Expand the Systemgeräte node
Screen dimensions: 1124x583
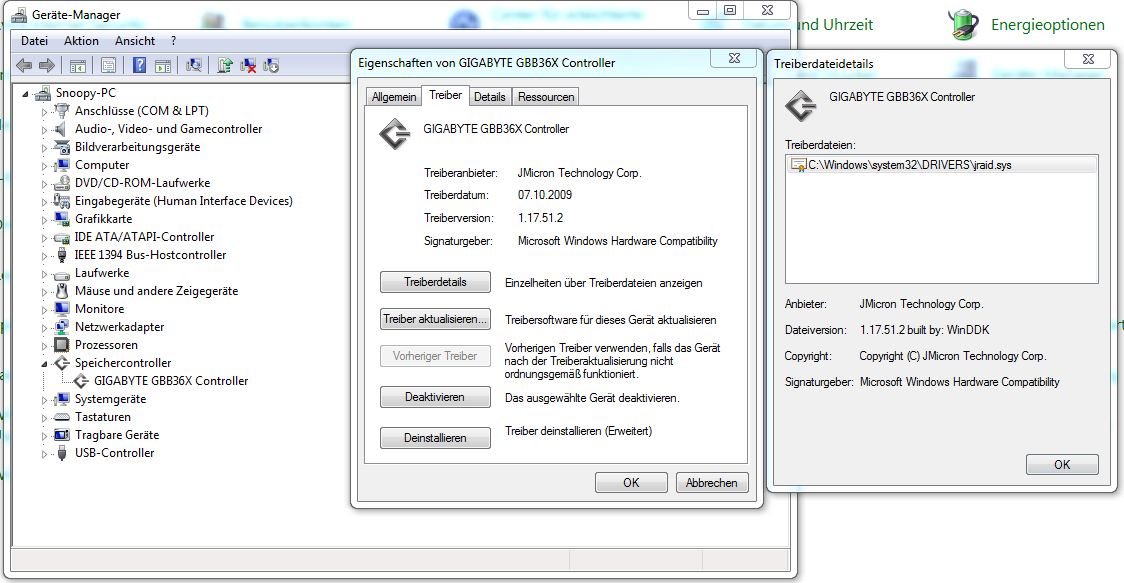(44, 399)
